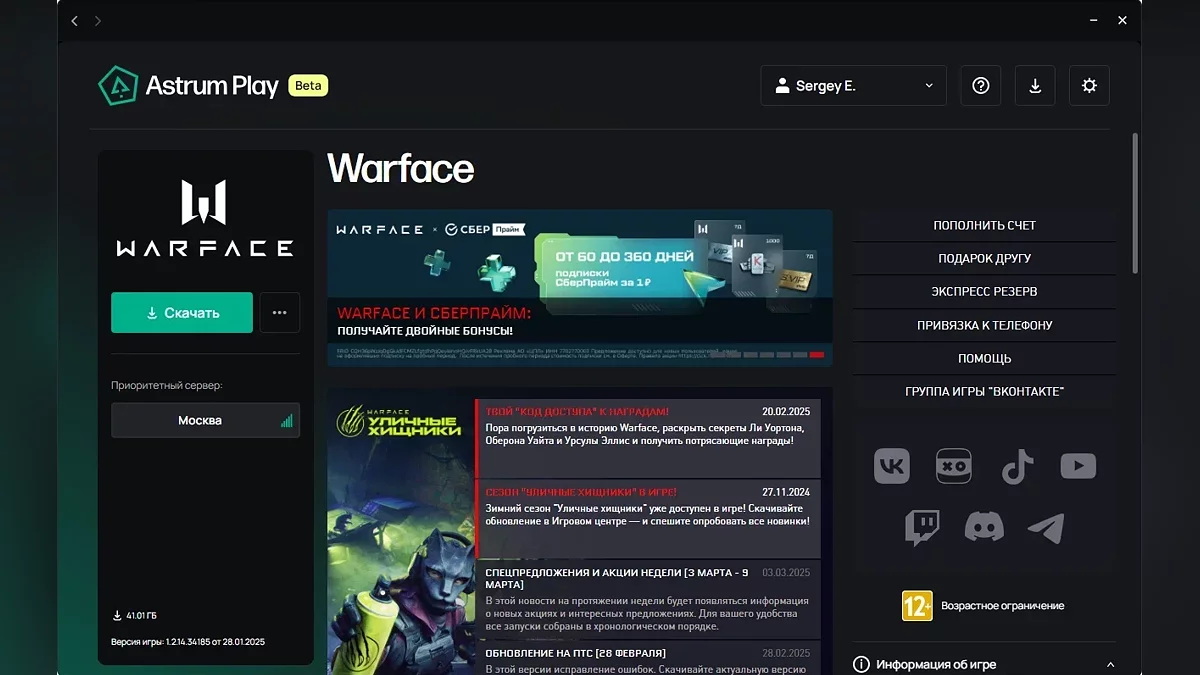The image size is (1200, 675).
Task: Click the Twitch icon
Action: pos(921,528)
